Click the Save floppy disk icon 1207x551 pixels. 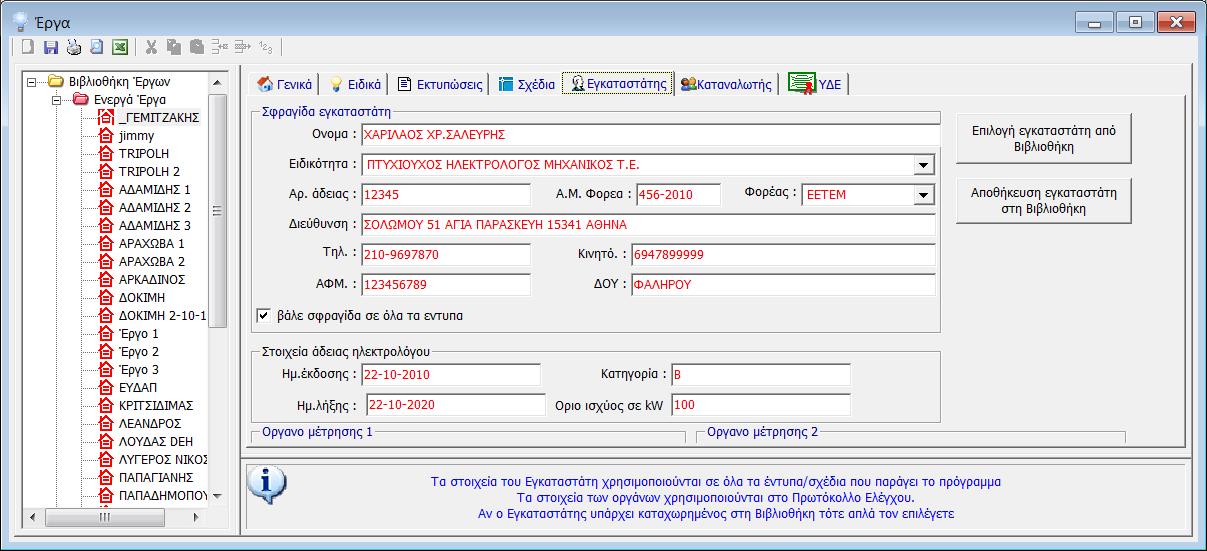click(51, 46)
